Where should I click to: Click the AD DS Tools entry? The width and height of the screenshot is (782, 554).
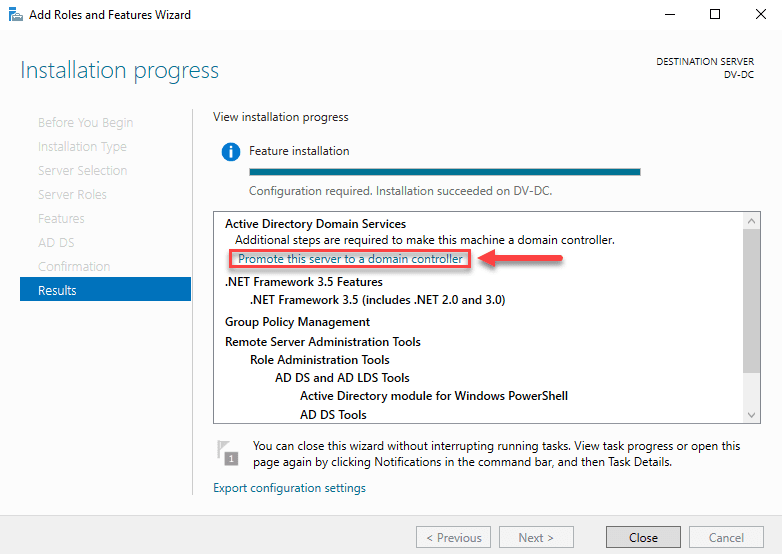[x=333, y=415]
